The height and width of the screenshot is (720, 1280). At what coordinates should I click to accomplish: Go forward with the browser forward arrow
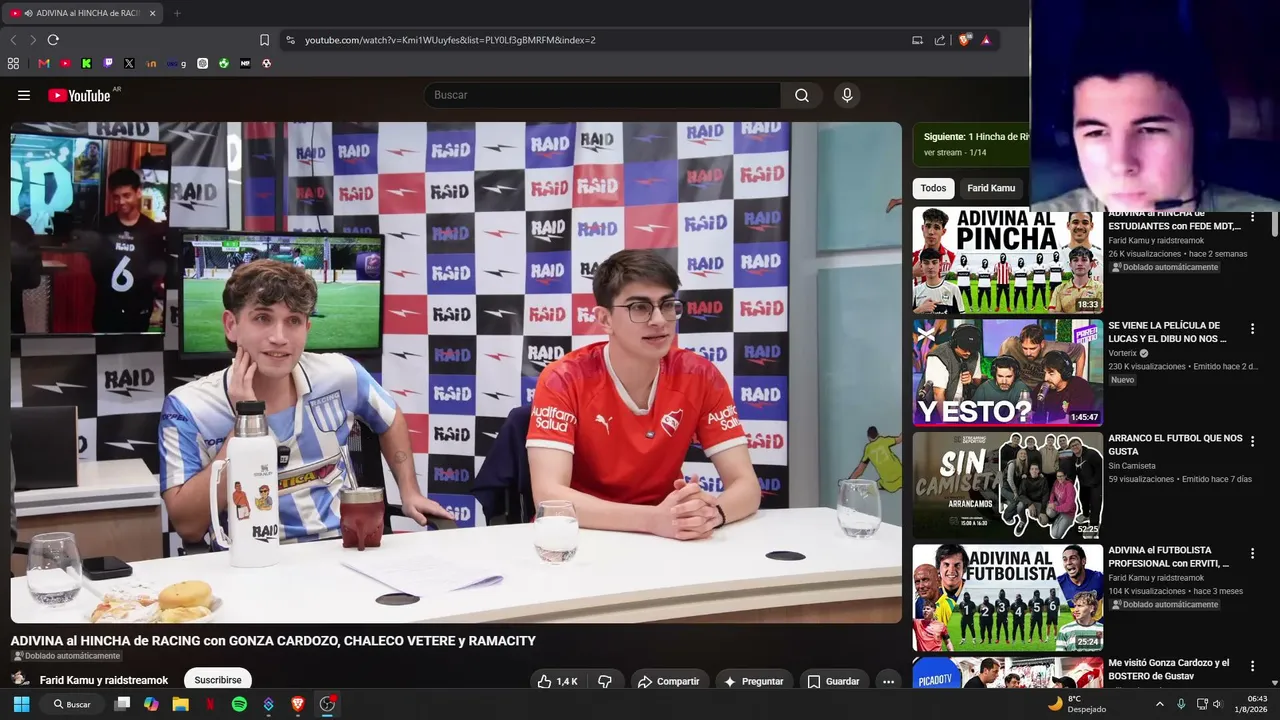32,40
